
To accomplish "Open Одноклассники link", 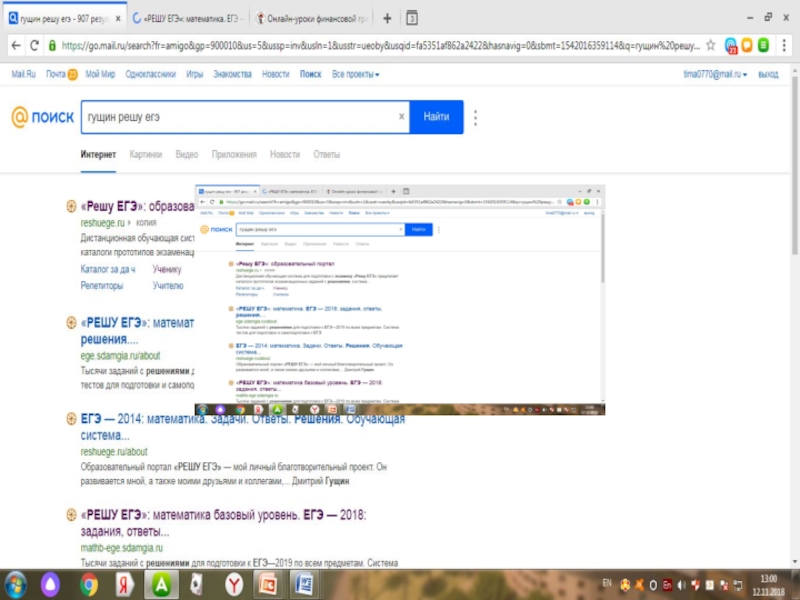I will [151, 74].
